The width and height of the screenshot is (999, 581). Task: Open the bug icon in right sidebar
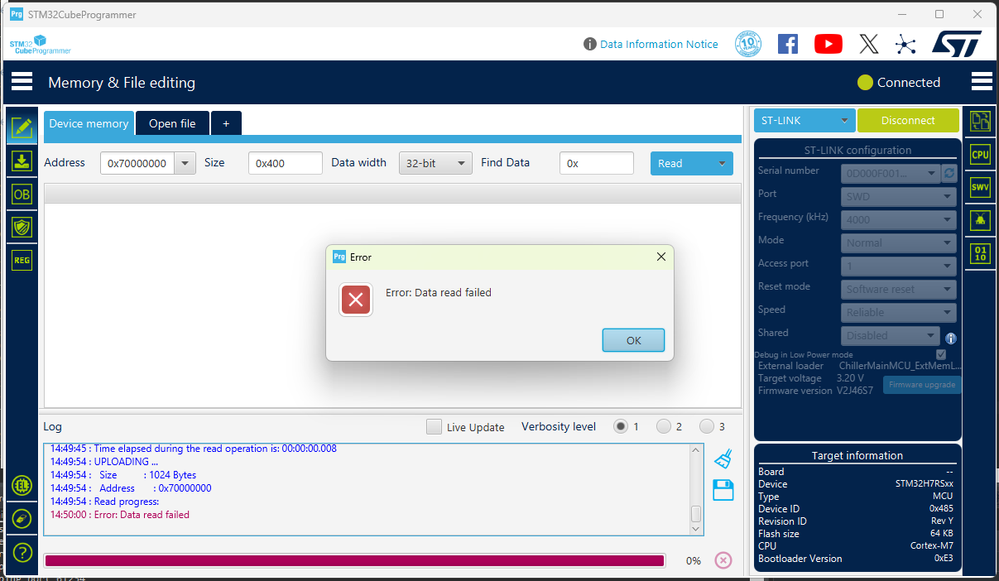pyautogui.click(x=980, y=220)
